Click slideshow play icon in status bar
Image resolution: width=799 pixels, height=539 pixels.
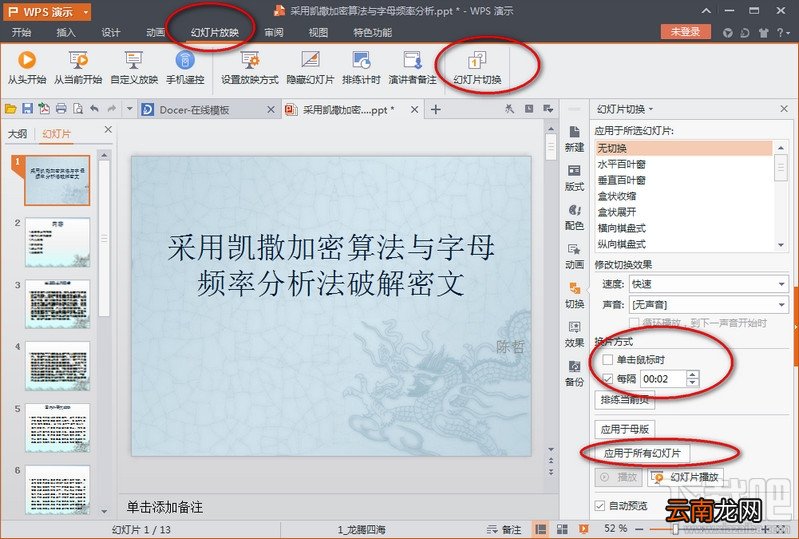(583, 529)
